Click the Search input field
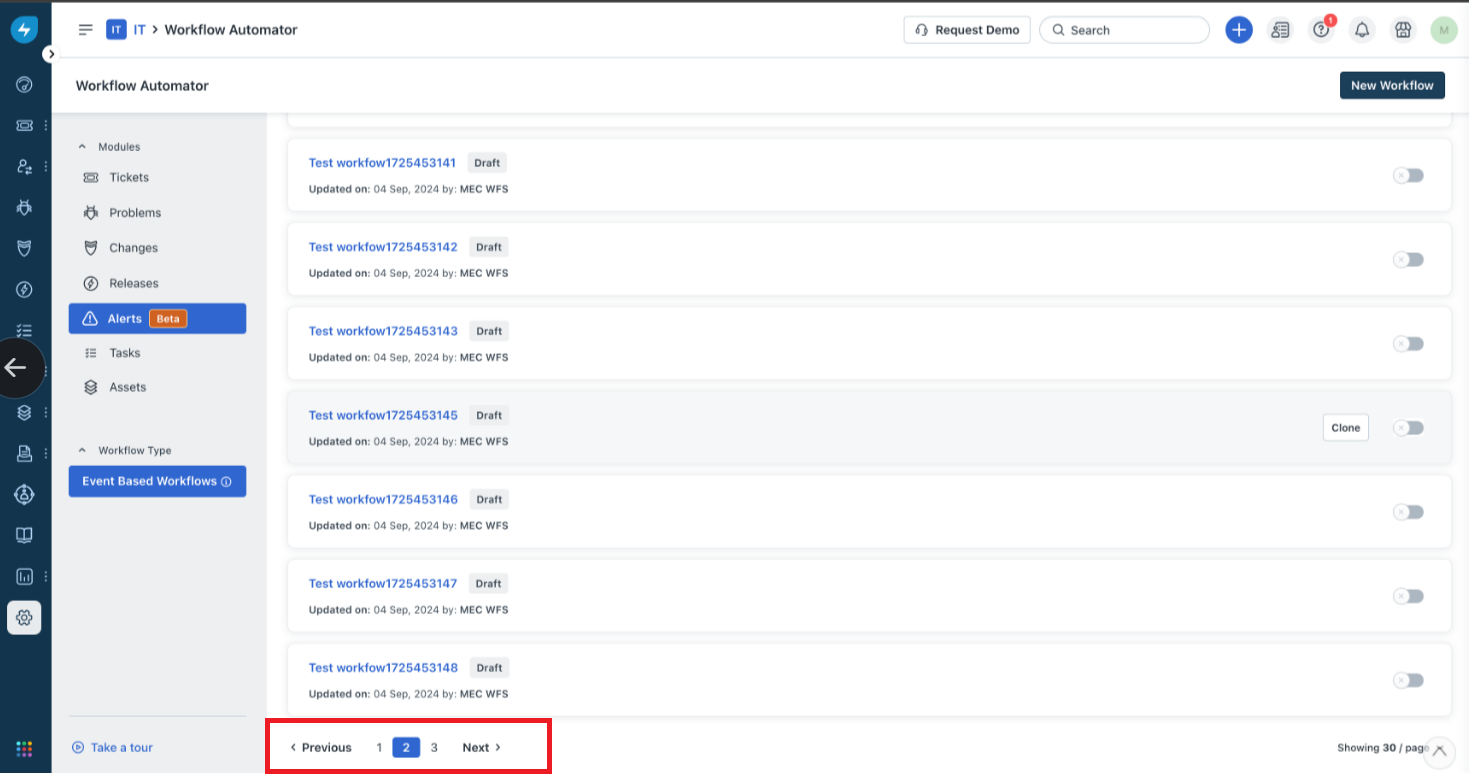Image resolution: width=1469 pixels, height=777 pixels. pyautogui.click(x=1124, y=30)
